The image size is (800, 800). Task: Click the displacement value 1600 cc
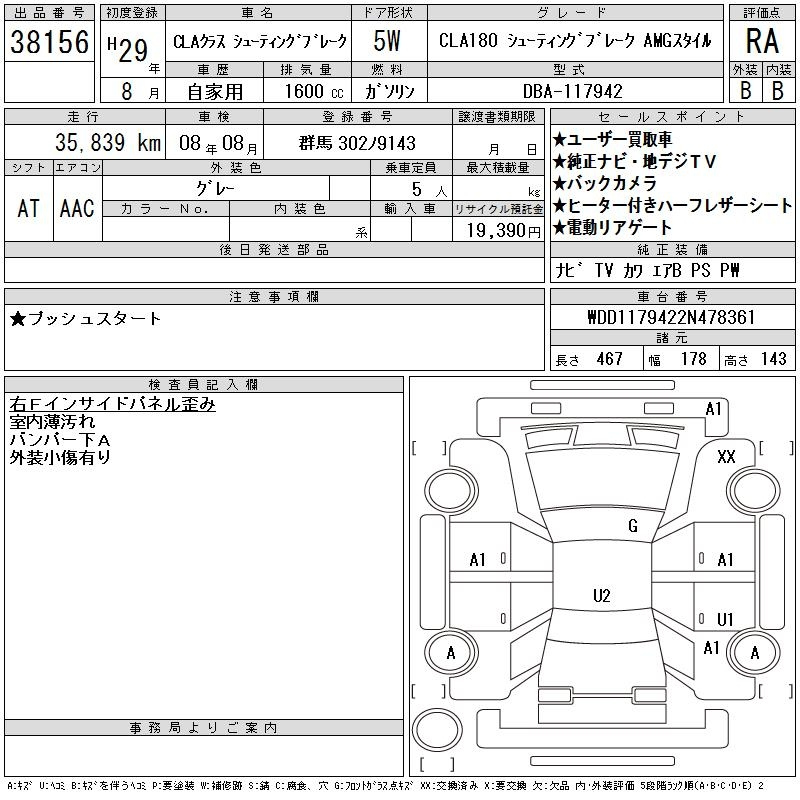(x=314, y=91)
